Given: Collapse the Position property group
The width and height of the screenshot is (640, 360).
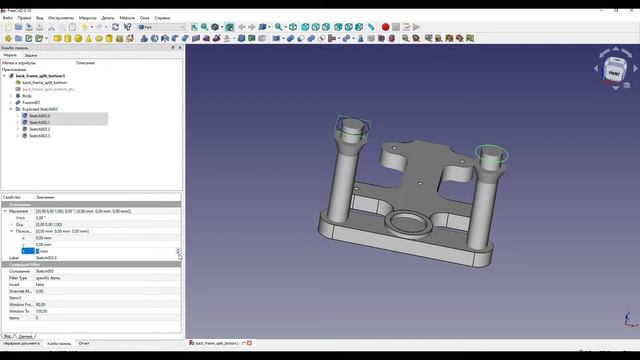Looking at the screenshot, I should 11,231.
